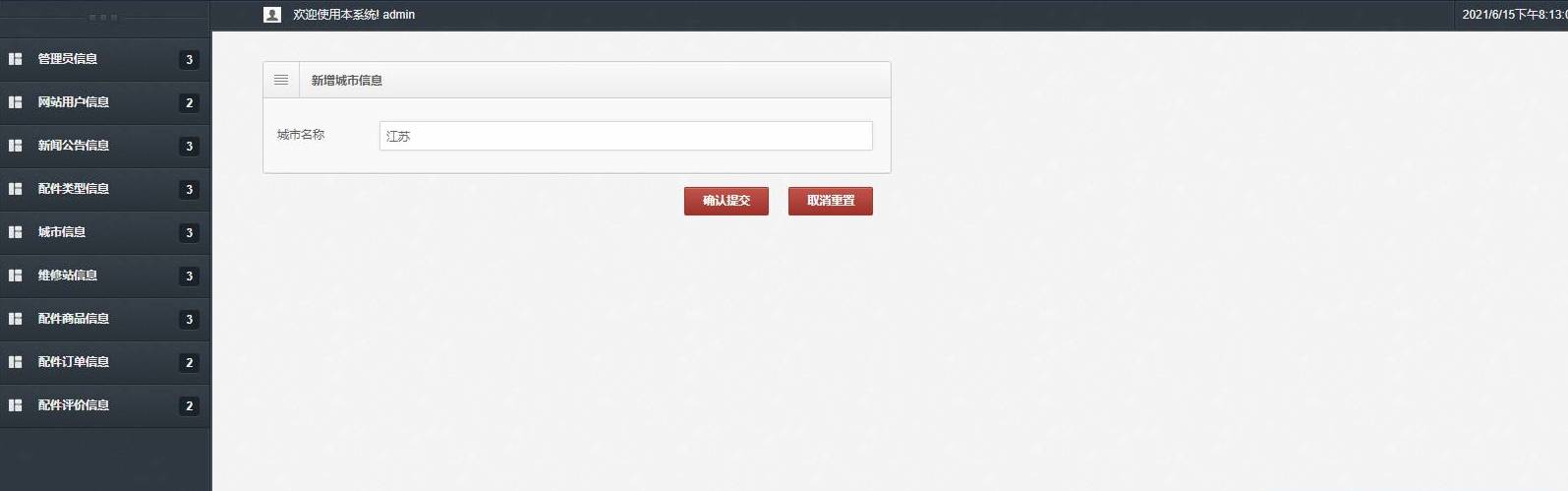The image size is (1568, 491).
Task: Expand the 配件评价信息 sidebar menu
Action: (x=105, y=405)
